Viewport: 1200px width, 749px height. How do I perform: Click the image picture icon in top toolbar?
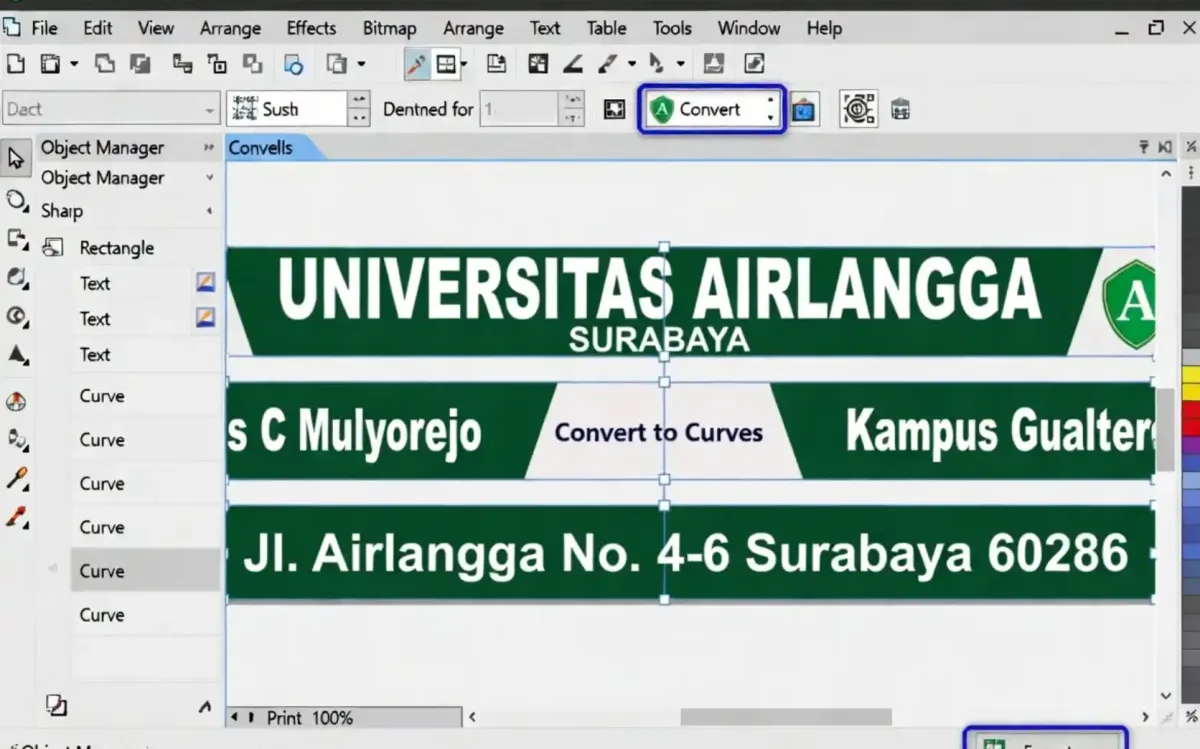coord(713,65)
